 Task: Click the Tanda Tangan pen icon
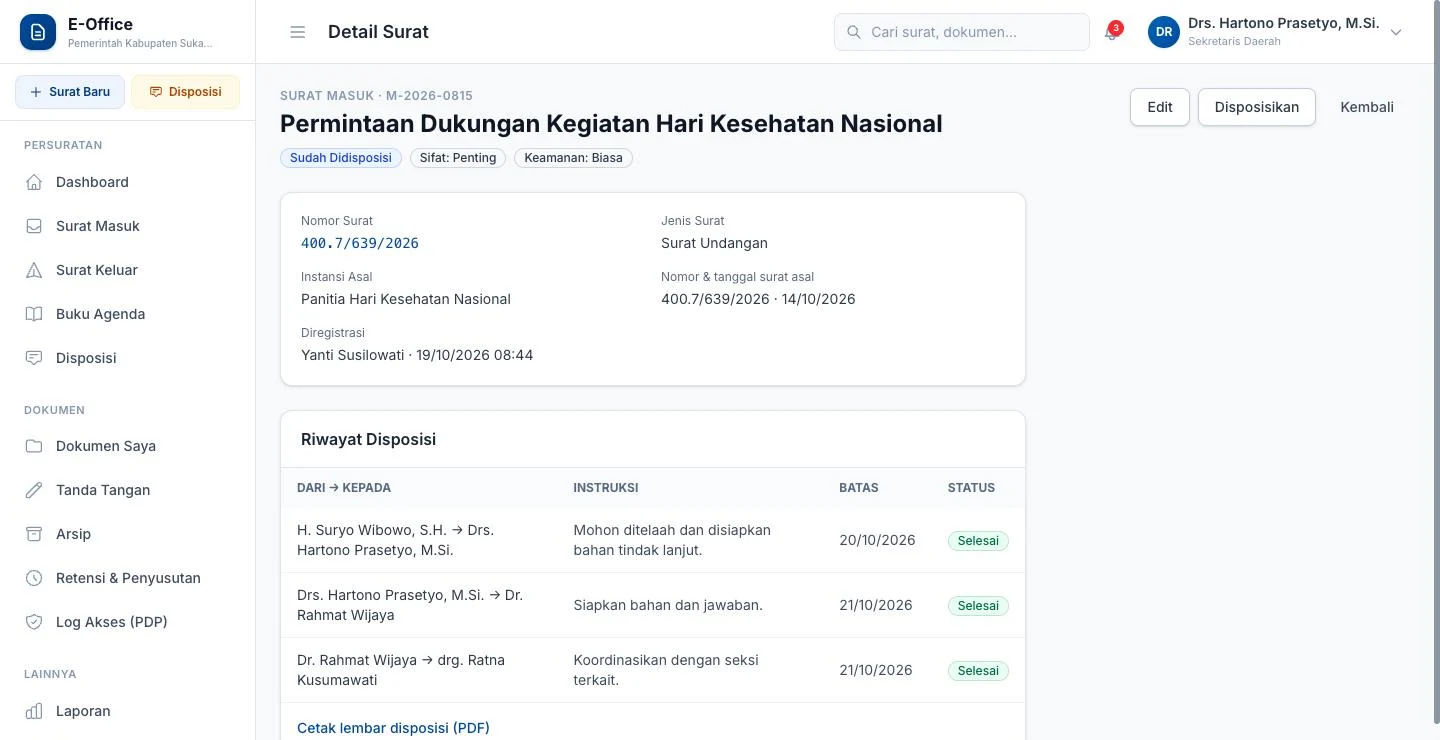[34, 490]
